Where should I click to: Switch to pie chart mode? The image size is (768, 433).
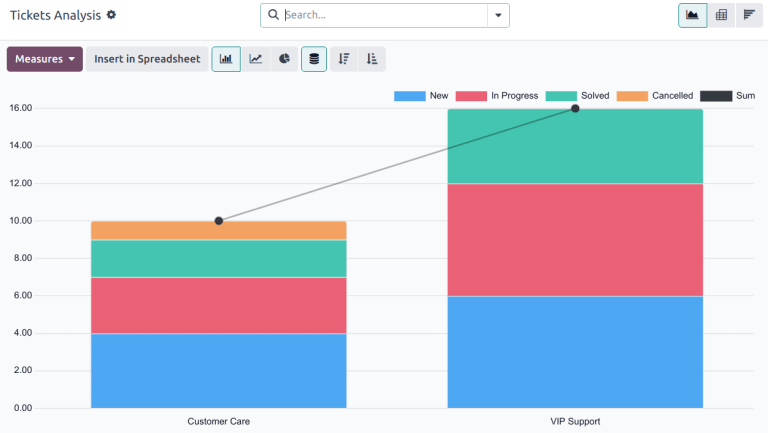pyautogui.click(x=285, y=59)
